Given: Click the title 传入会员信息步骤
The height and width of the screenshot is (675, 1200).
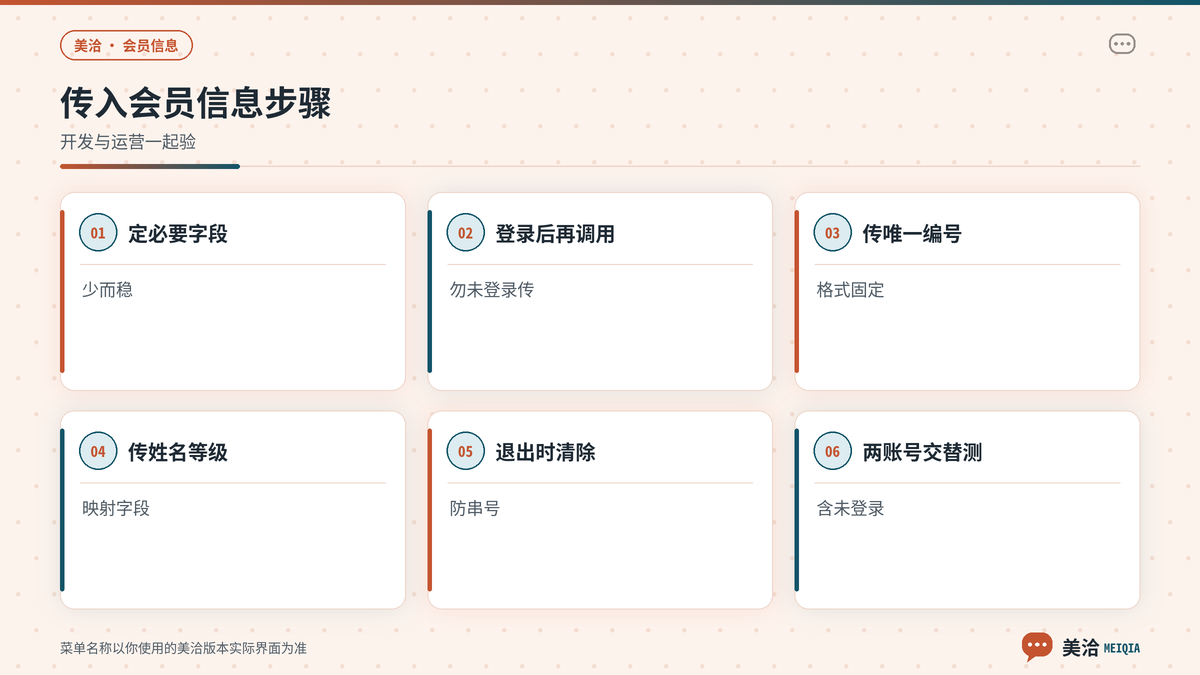Looking at the screenshot, I should point(195,104).
